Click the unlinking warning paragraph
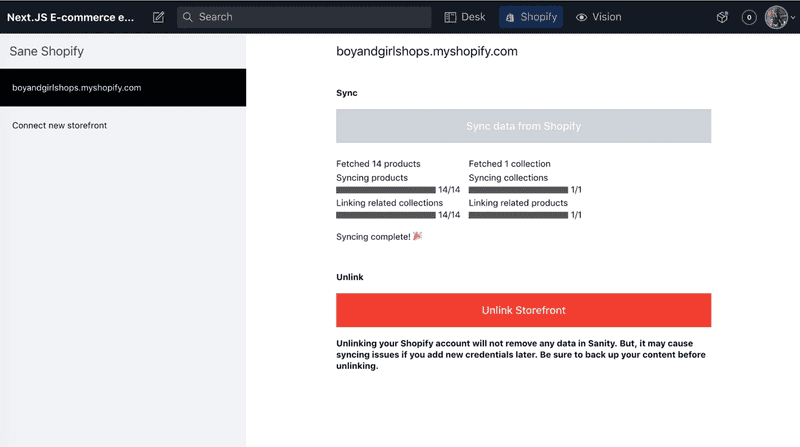Screen dimensions: 800x447 pos(521,355)
